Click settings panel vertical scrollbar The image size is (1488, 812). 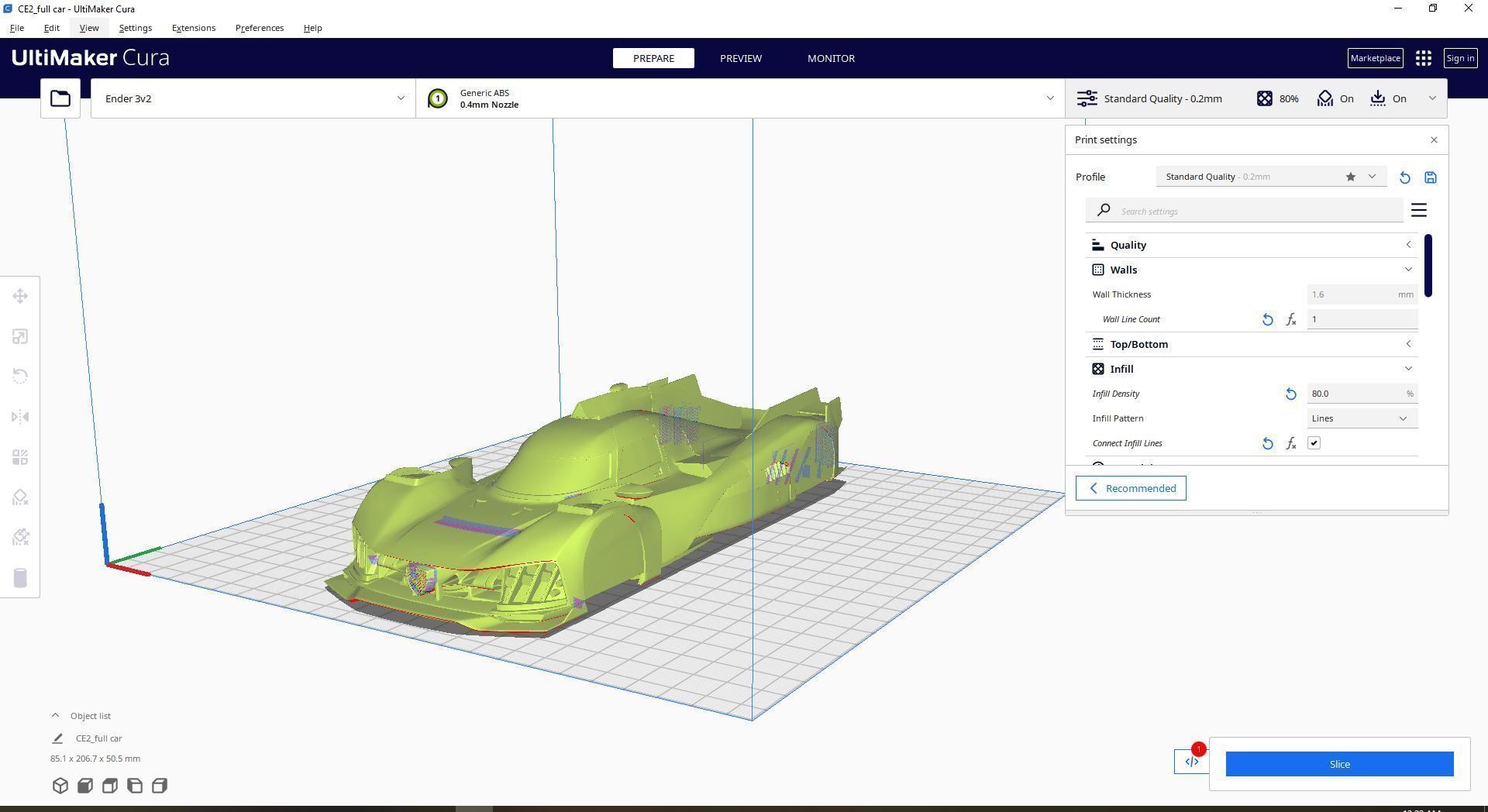pos(1428,265)
